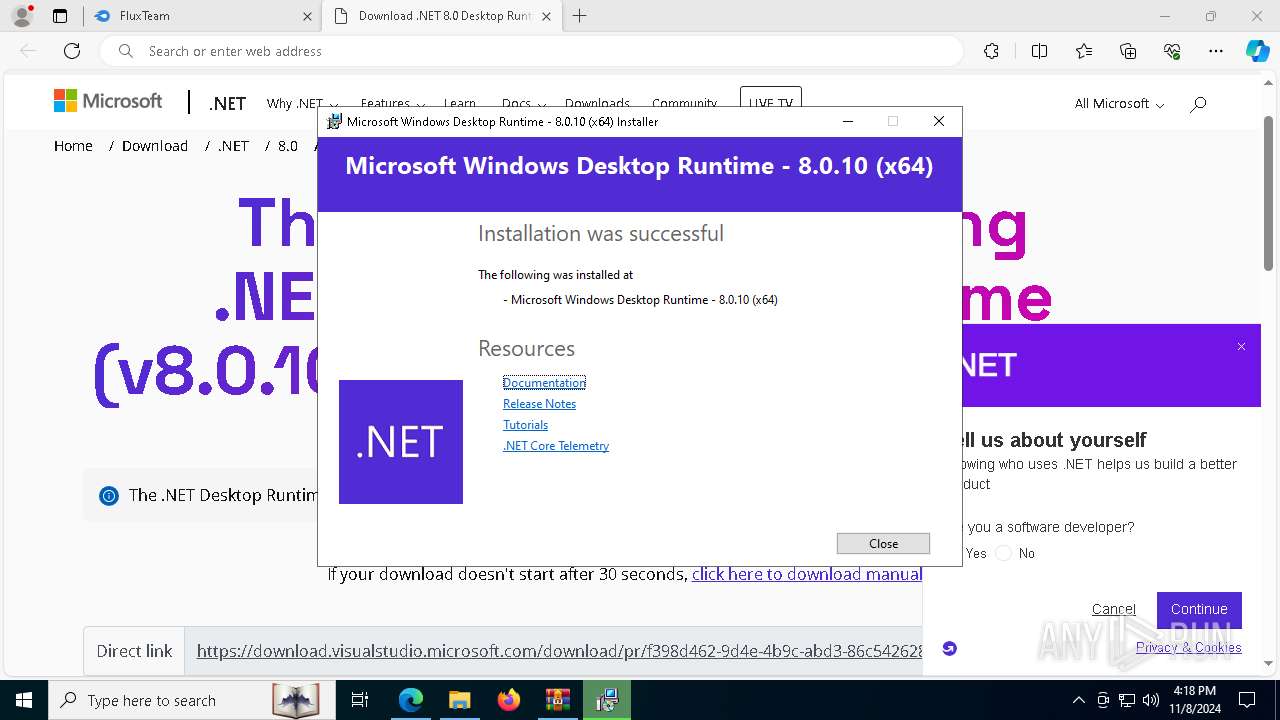Screen dimensions: 1280x720
Task: Open the Downloads nav item
Action: point(597,103)
